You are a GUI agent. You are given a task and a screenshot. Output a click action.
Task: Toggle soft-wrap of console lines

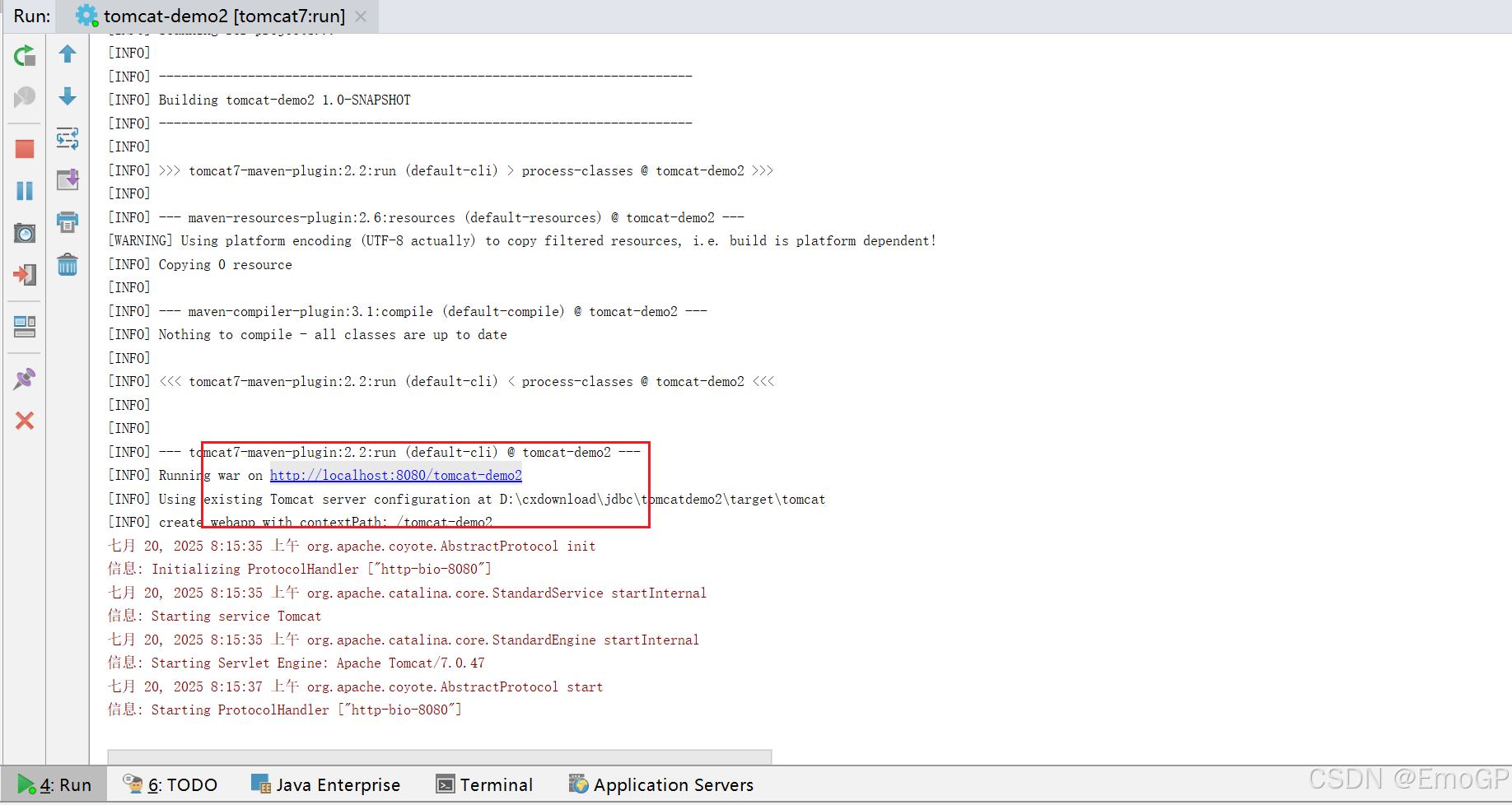point(68,138)
